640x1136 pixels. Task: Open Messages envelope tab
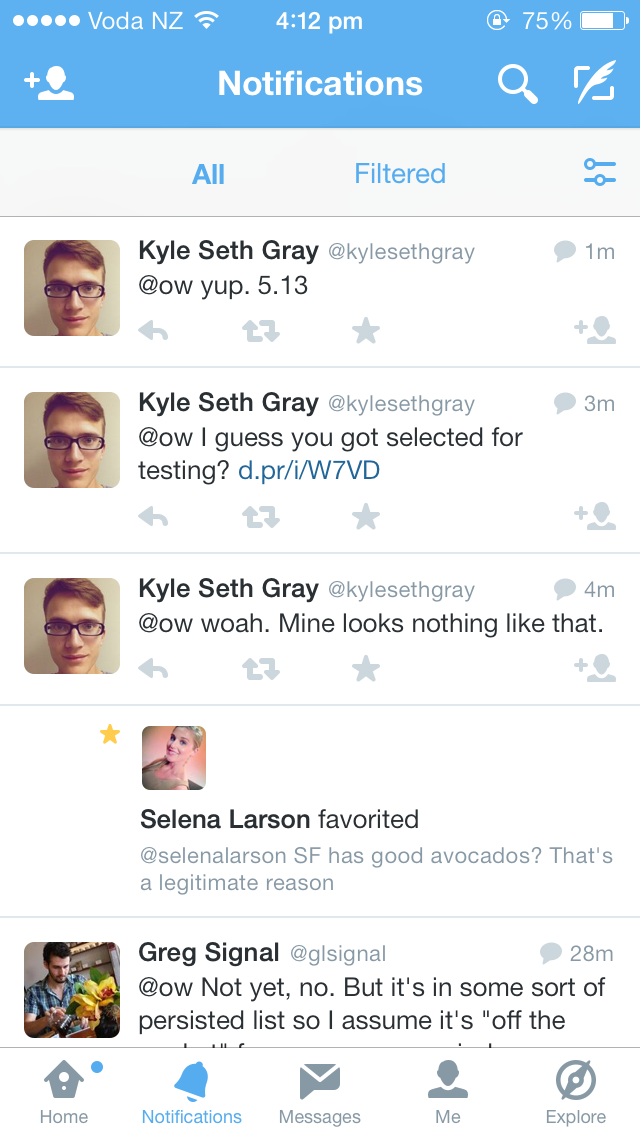(x=320, y=1090)
